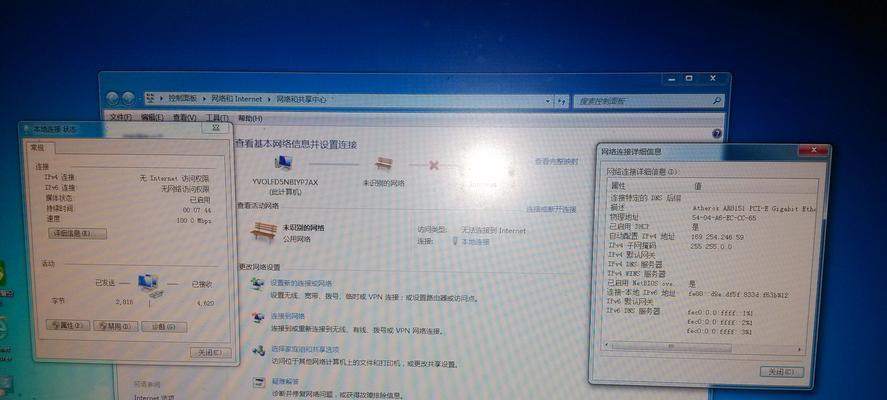Click the details list left scroll arrow
This screenshot has width=887, height=400.
pyautogui.click(x=608, y=345)
